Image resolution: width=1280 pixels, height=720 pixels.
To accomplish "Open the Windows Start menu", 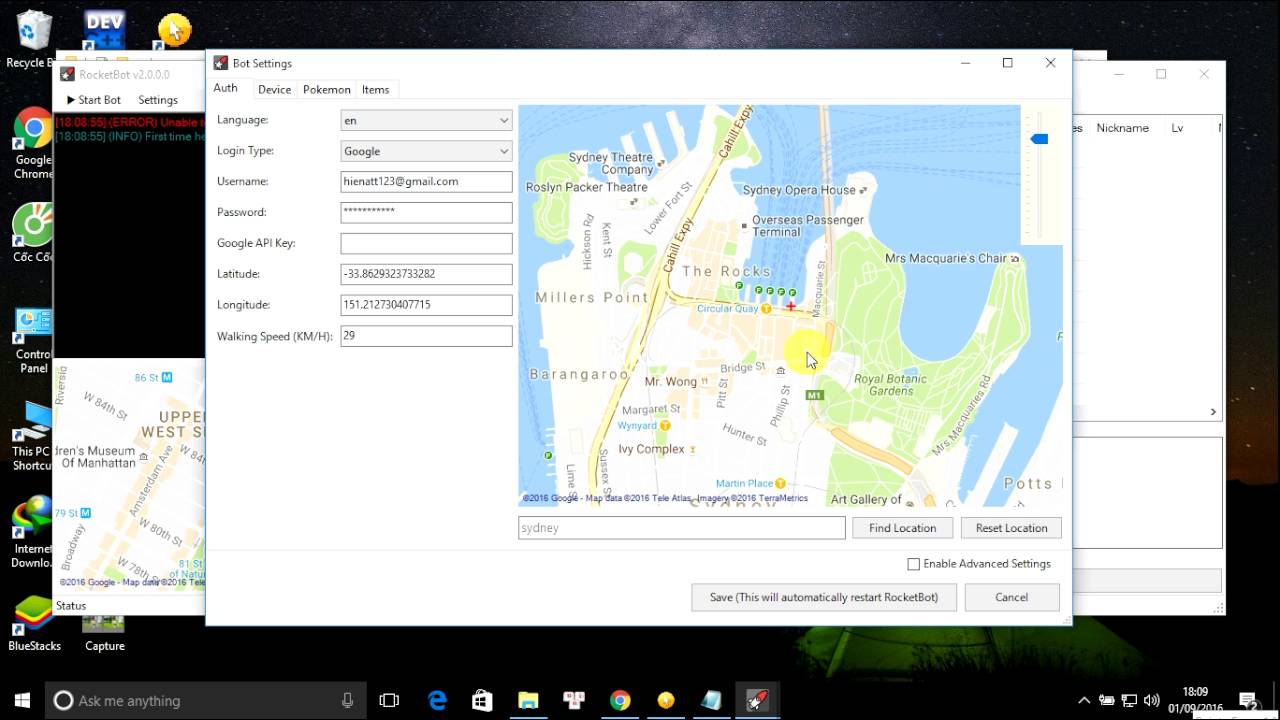I will coord(22,700).
